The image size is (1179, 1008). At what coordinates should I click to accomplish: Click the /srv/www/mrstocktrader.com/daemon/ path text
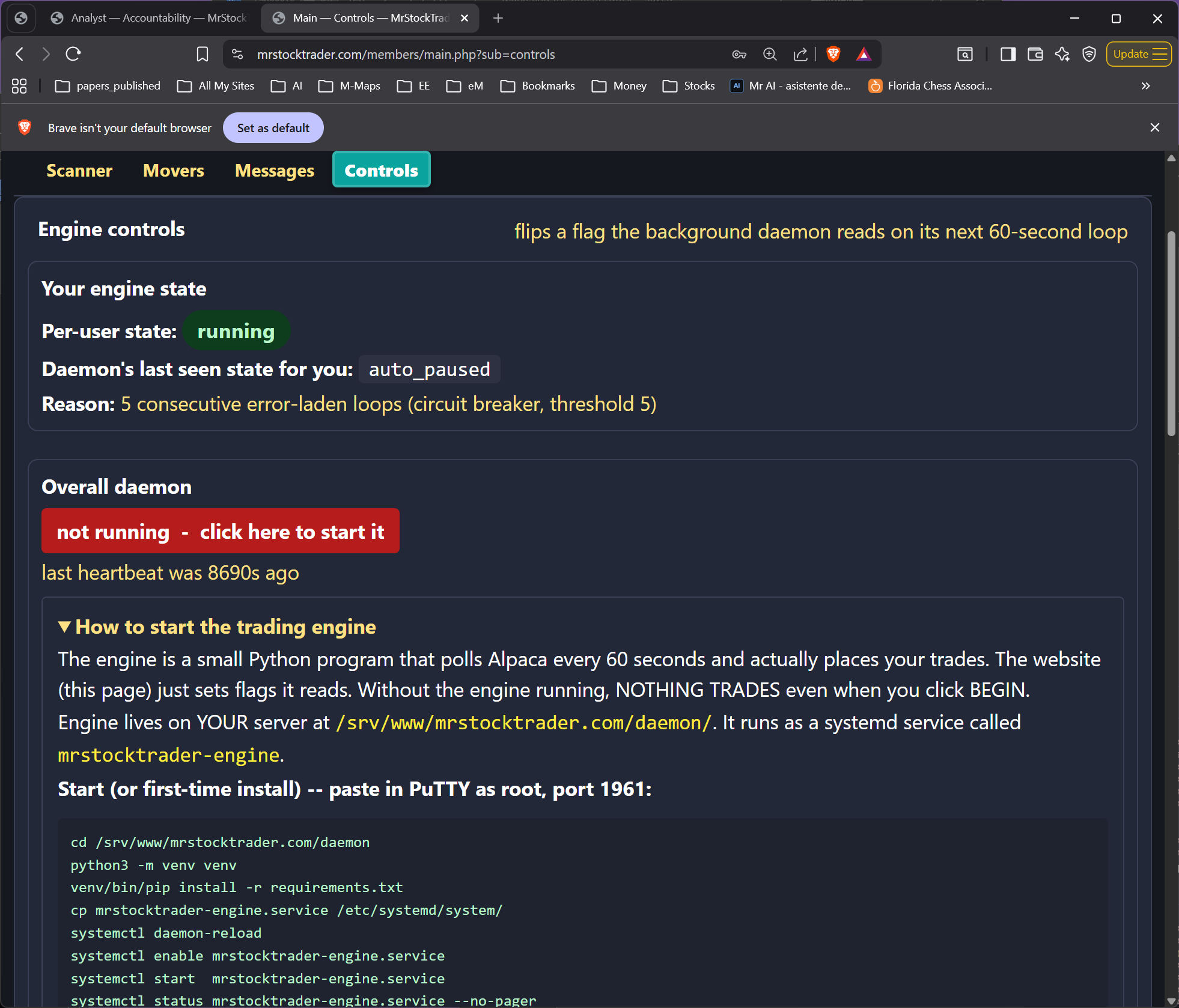click(x=523, y=722)
